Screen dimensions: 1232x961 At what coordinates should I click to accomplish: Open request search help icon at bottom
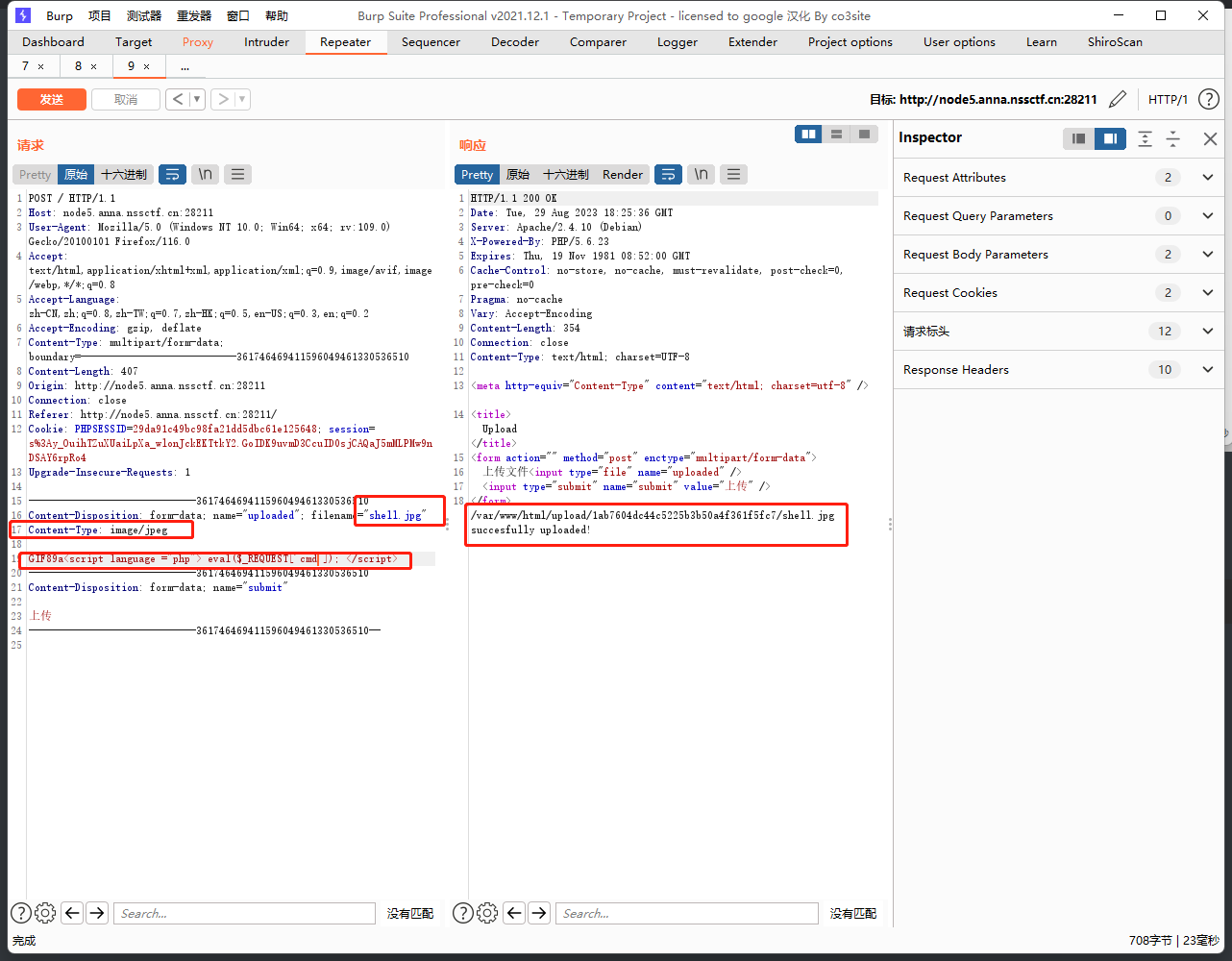tap(20, 913)
